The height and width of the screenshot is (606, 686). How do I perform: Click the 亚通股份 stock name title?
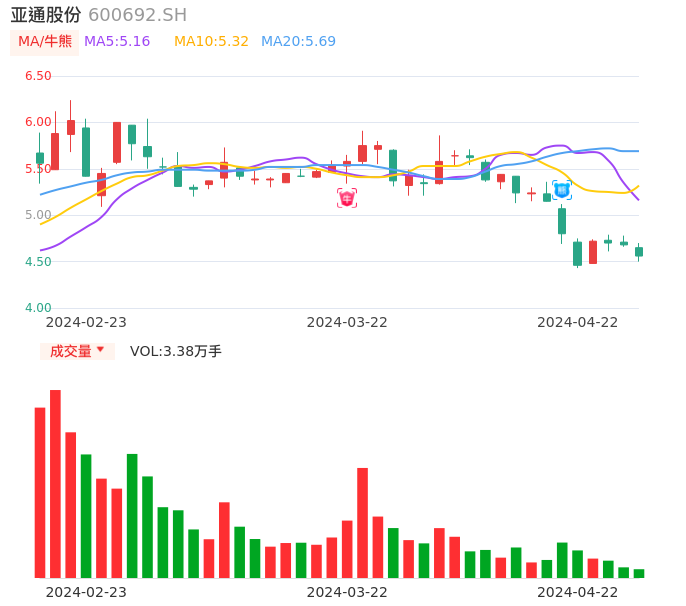pos(46,15)
